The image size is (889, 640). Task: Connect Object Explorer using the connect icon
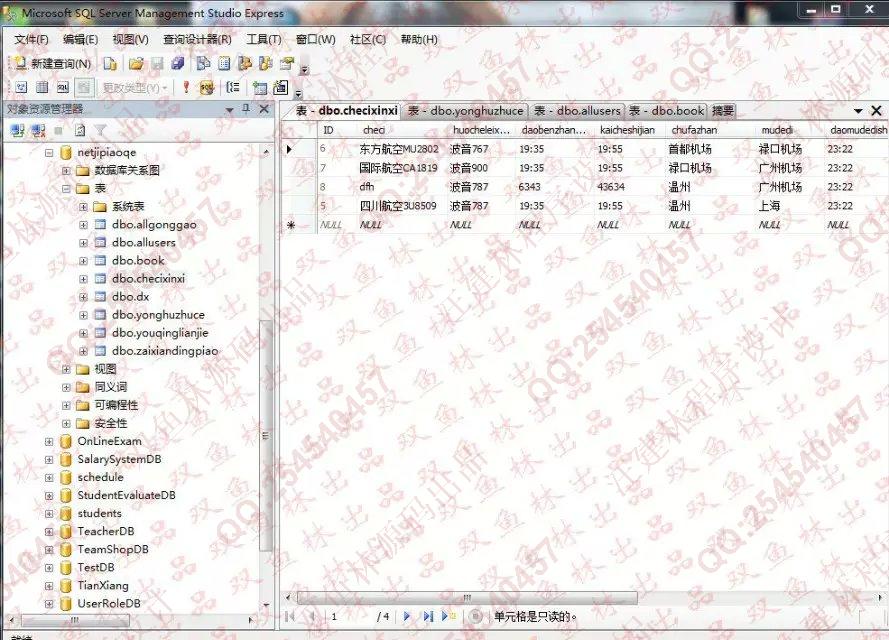[x=18, y=131]
